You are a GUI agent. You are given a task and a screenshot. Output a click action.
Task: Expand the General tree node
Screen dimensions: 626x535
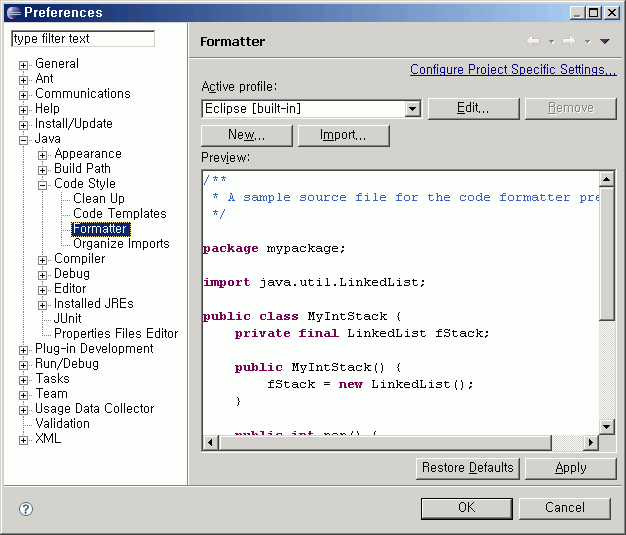[x=24, y=65]
